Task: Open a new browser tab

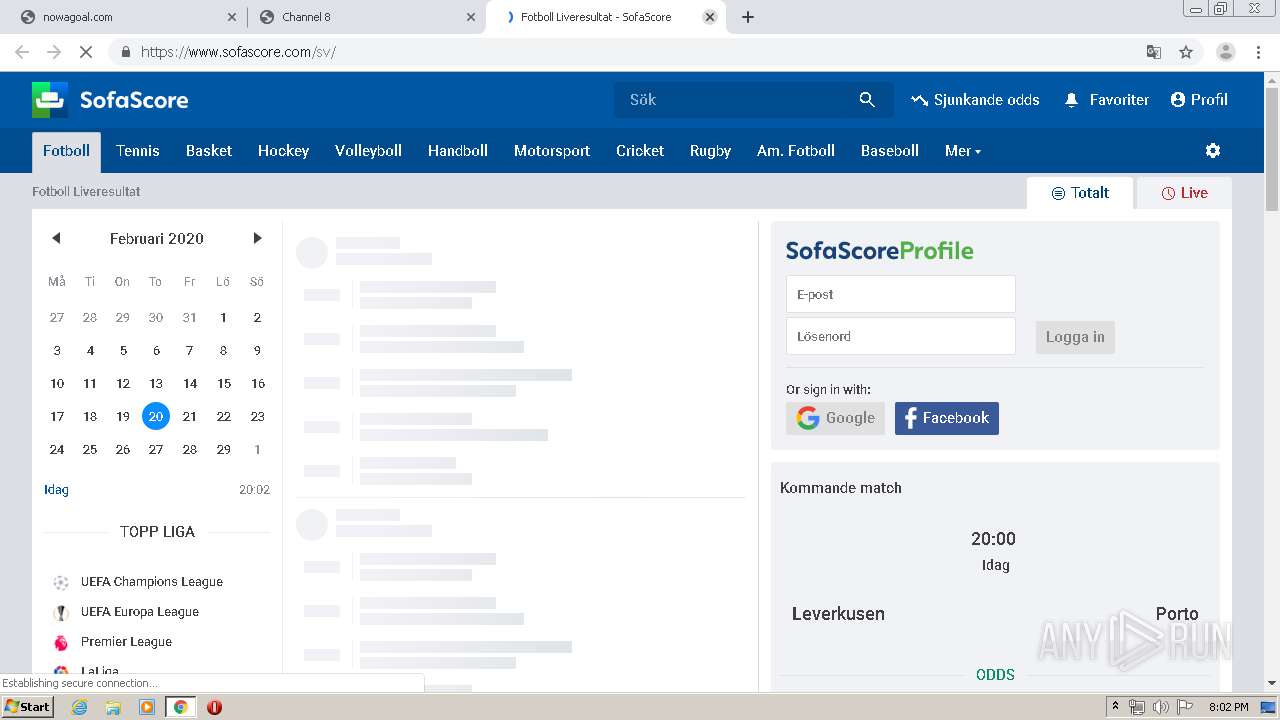Action: click(748, 17)
